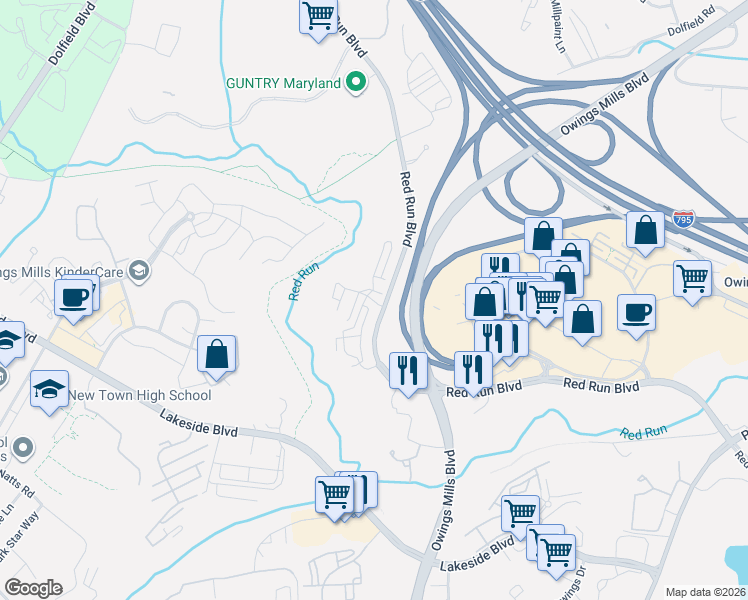
Task: Open the green GUNTRY Maryland location pin
Action: coord(355,82)
